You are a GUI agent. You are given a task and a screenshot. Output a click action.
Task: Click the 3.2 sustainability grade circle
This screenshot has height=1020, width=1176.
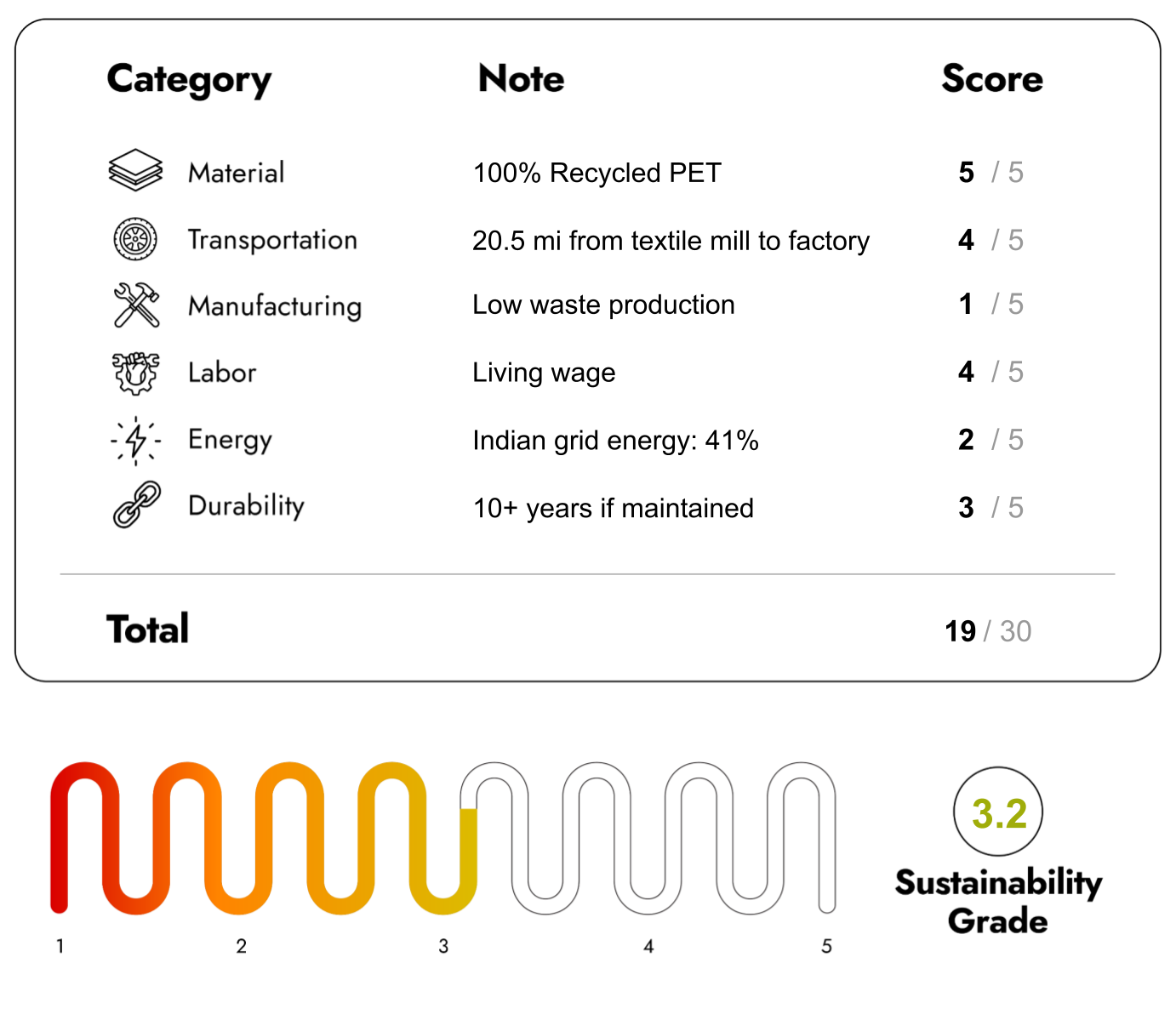coord(998,812)
